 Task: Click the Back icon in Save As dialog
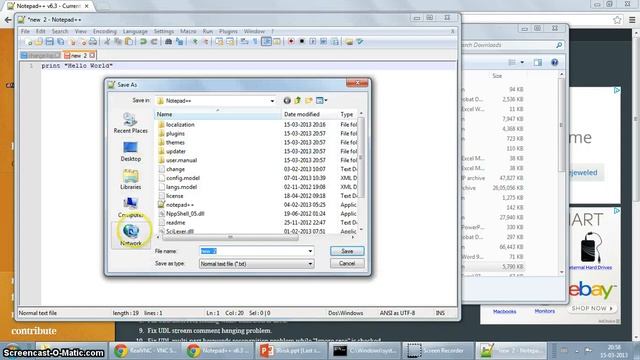287,100
